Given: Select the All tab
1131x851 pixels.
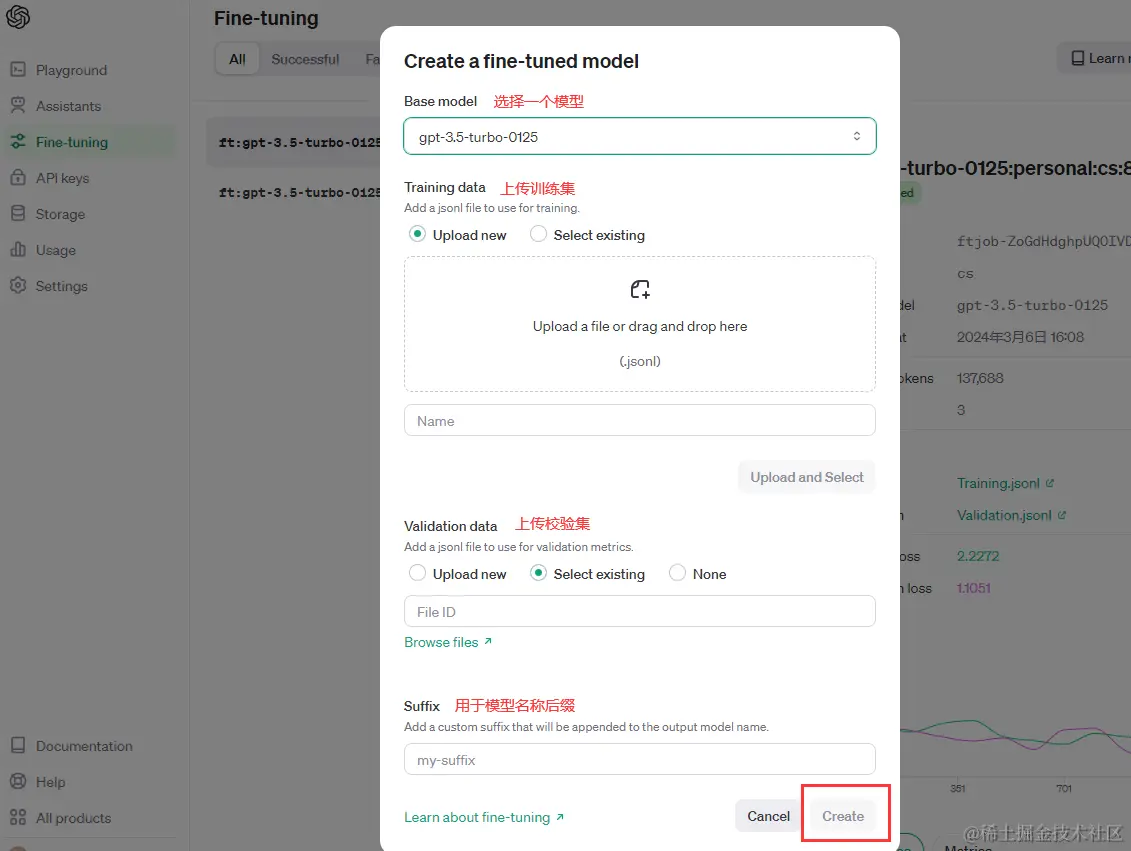Looking at the screenshot, I should (x=236, y=58).
